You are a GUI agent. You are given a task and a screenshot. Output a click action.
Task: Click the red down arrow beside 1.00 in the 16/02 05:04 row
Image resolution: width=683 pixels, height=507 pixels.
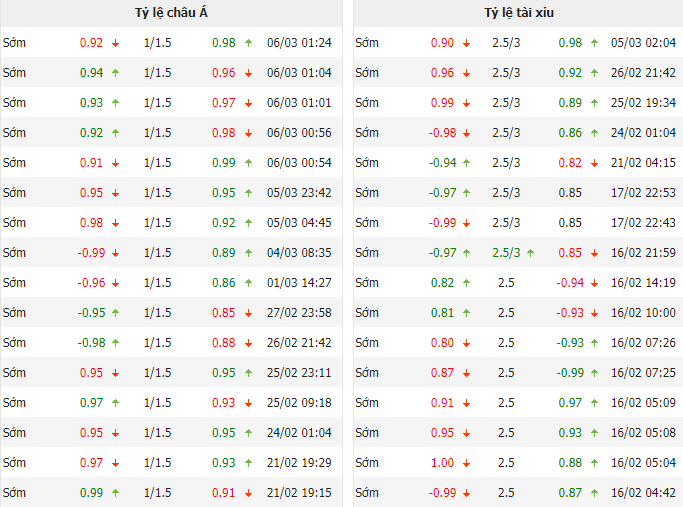[465, 463]
